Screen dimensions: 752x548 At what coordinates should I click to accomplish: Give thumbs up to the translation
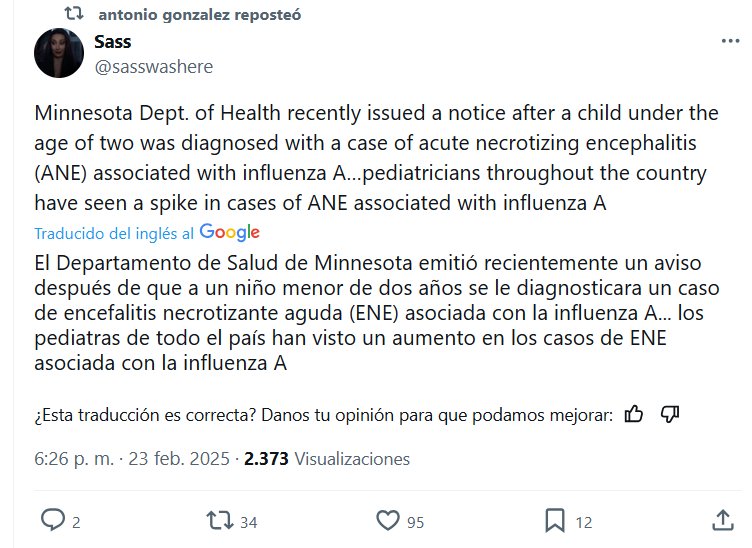(x=633, y=414)
